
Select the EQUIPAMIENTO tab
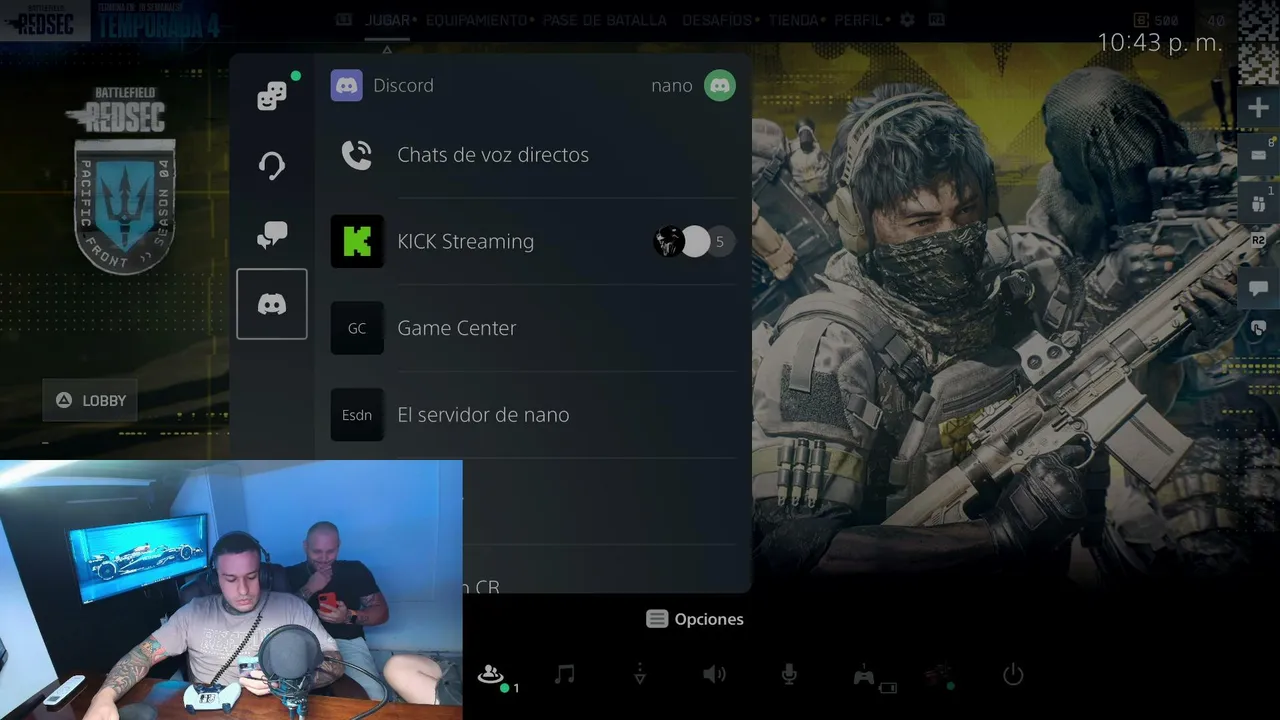[476, 20]
